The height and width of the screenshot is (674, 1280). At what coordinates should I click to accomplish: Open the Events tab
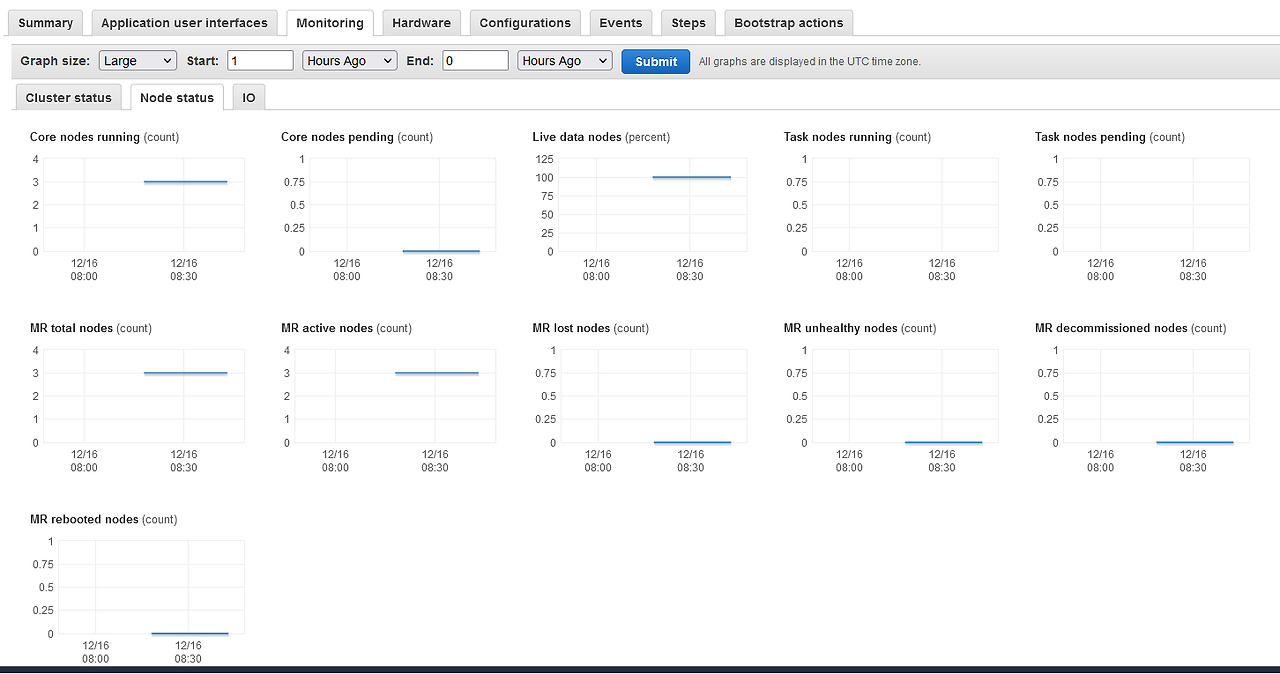click(x=621, y=23)
